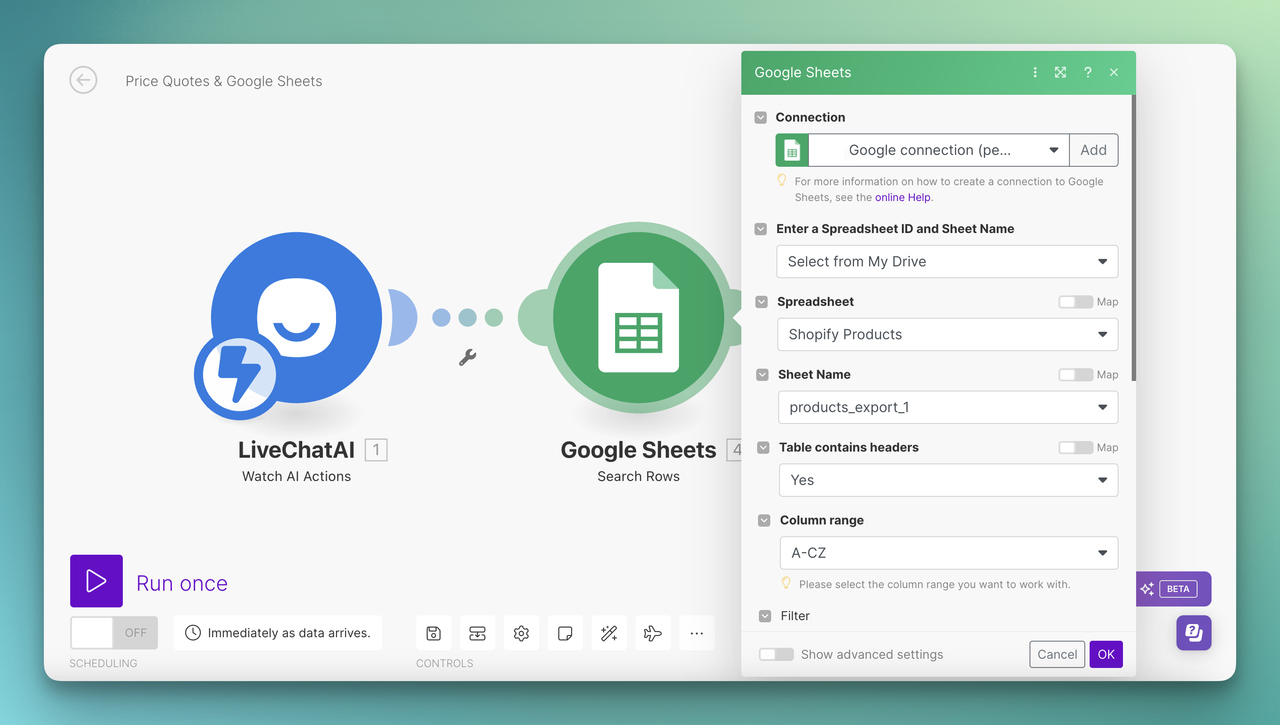1280x725 pixels.
Task: Toggle the Spreadsheet field checkbox
Action: pos(763,301)
